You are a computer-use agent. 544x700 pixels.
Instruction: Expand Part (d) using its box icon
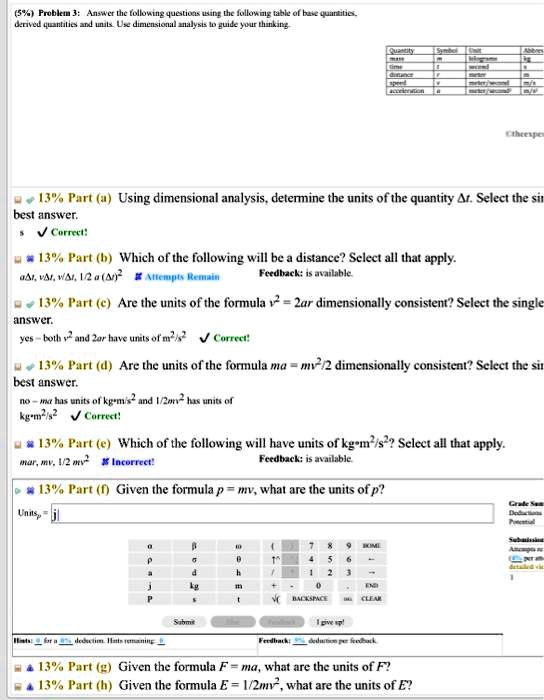(18, 367)
